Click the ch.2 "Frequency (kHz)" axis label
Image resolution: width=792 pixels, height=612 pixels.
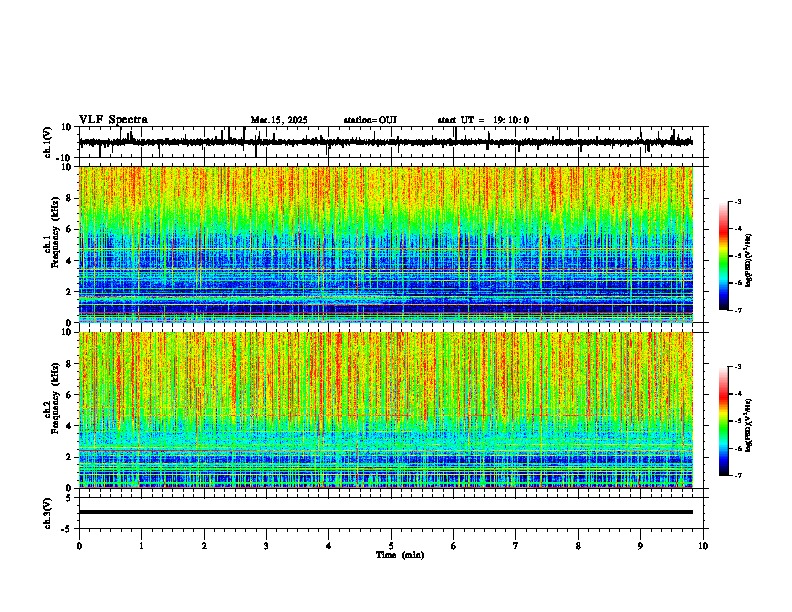pos(55,398)
